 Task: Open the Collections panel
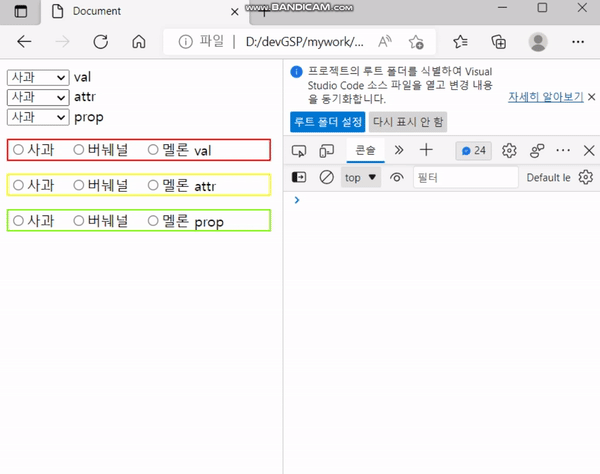[x=499, y=42]
